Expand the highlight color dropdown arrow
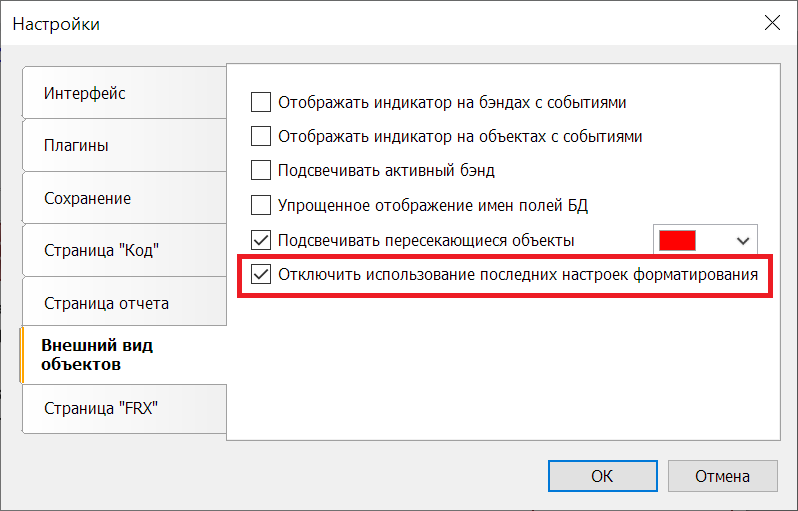798x511 pixels. point(742,240)
